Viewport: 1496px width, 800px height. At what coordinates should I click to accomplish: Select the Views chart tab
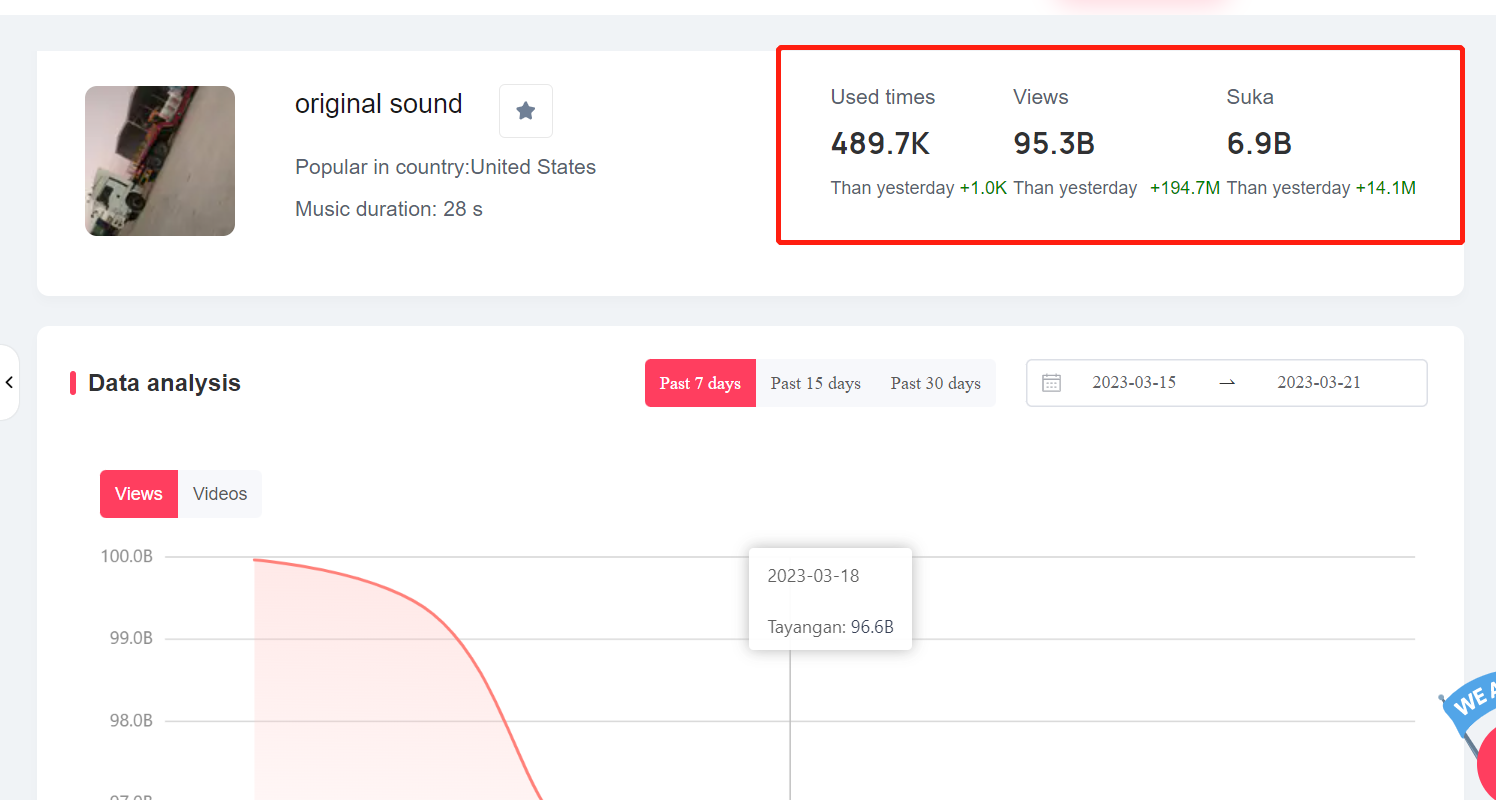click(x=139, y=494)
